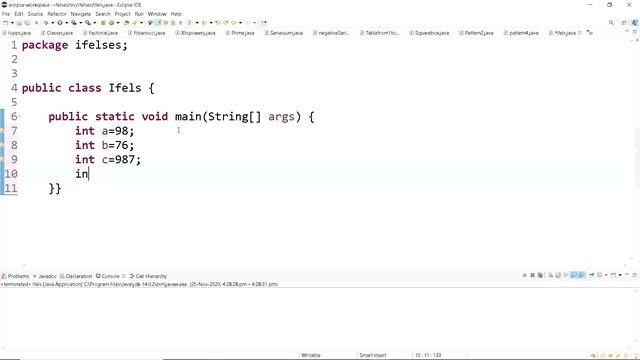The image size is (640, 360).
Task: Click the Open Type toolbar icon
Action: pyautogui.click(x=127, y=23)
